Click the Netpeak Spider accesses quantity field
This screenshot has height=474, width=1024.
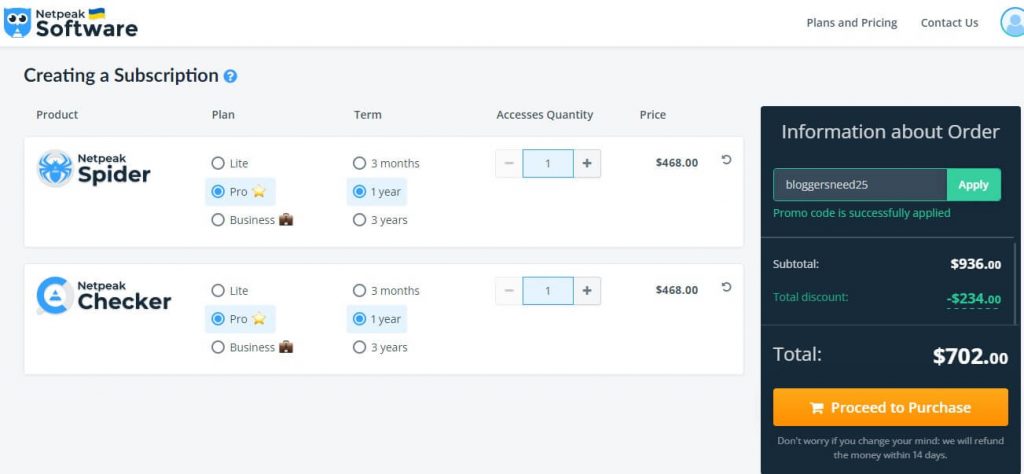coord(548,163)
